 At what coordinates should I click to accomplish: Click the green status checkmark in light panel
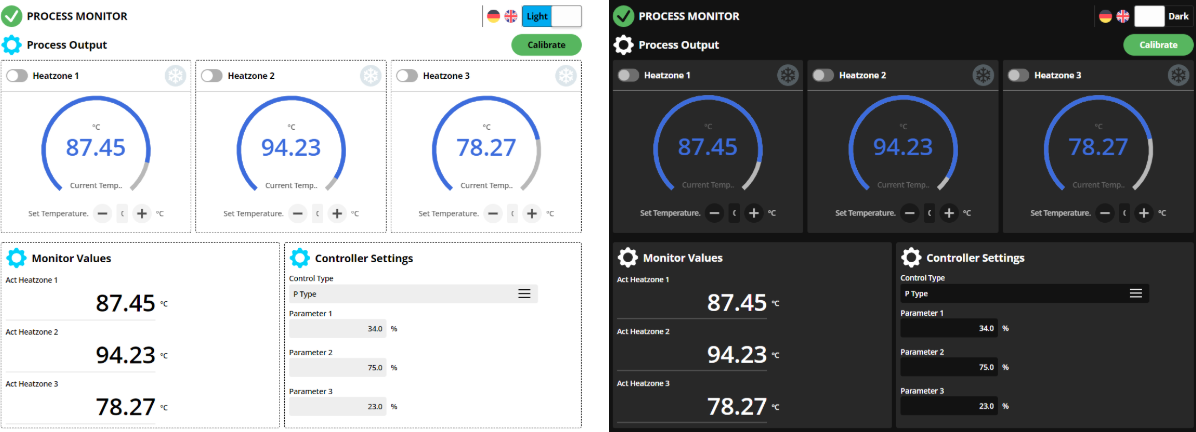(x=12, y=15)
